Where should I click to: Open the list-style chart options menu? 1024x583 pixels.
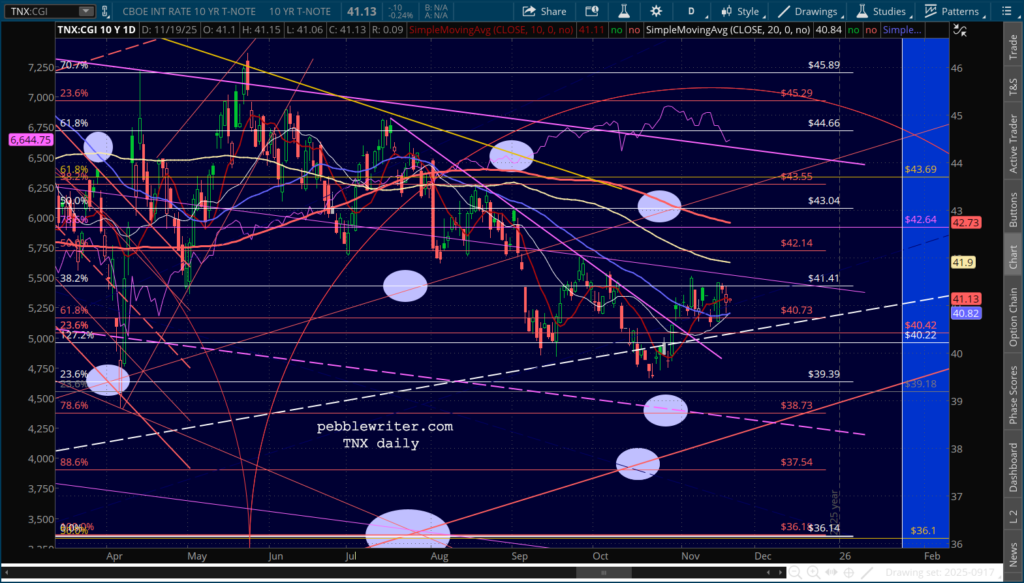point(1006,11)
